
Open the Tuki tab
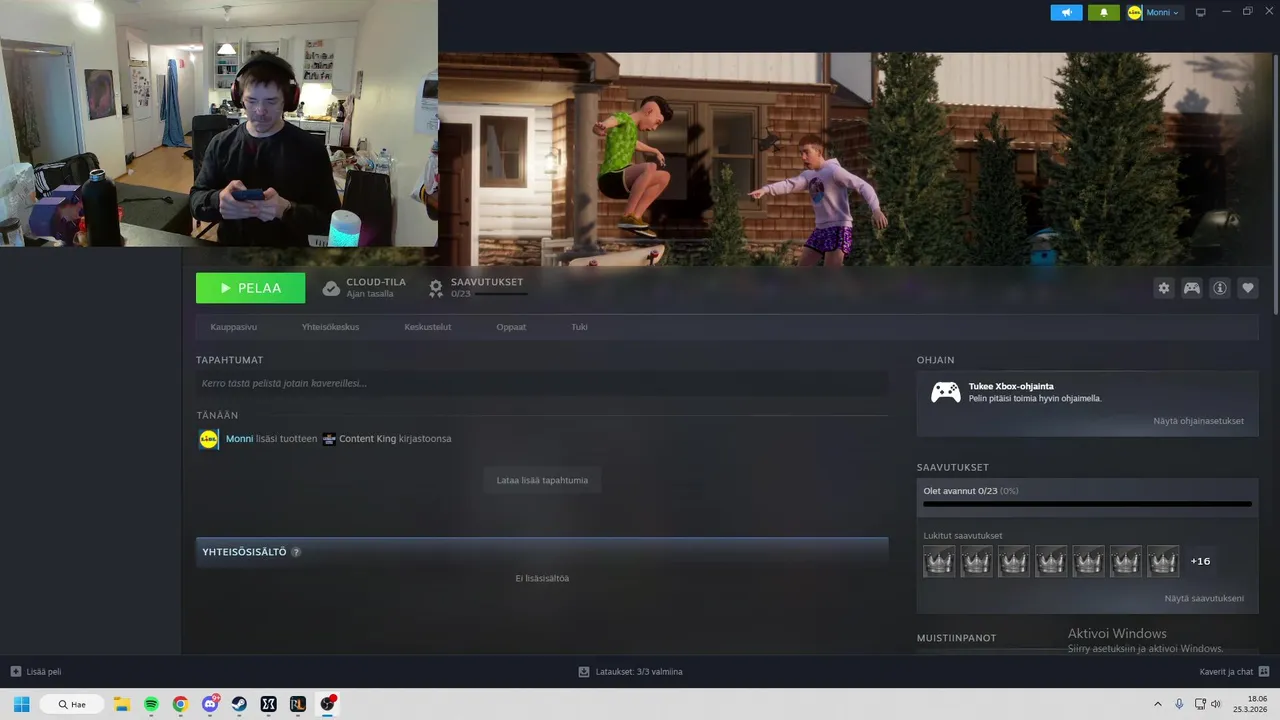click(x=579, y=327)
